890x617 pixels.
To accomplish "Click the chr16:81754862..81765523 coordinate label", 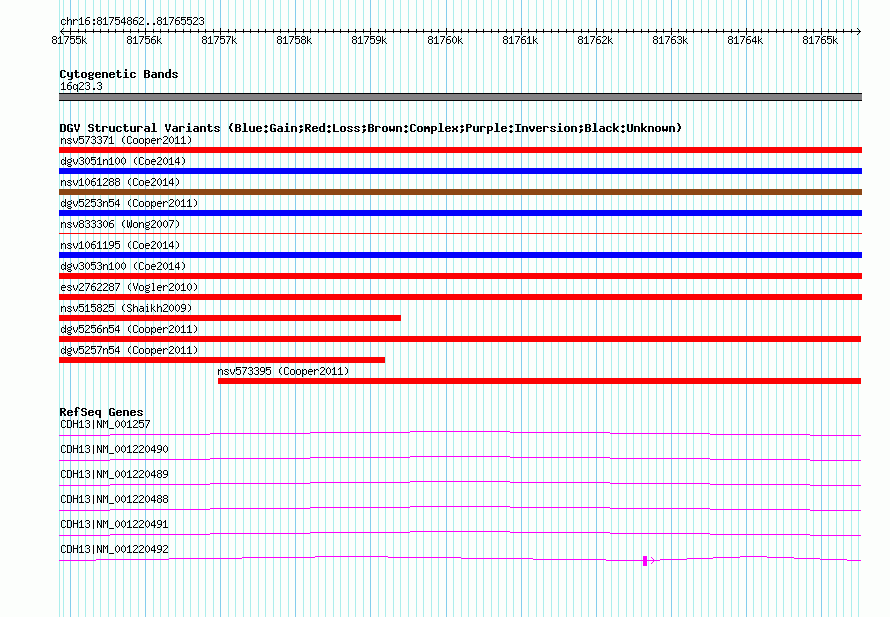I will coord(132,21).
